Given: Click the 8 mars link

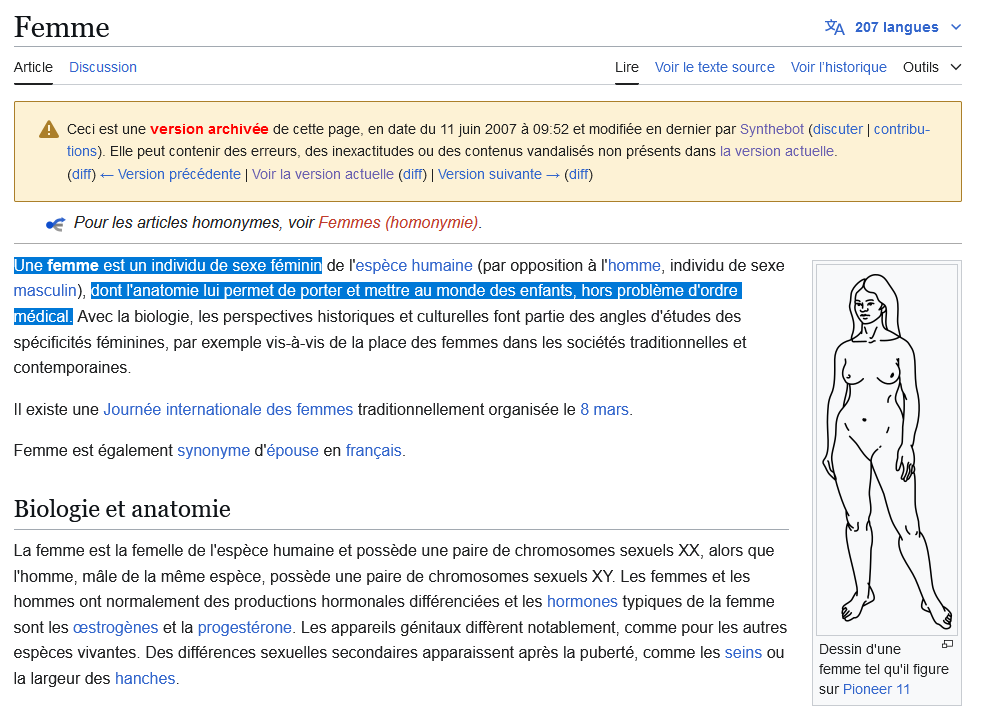Looking at the screenshot, I should 604,410.
